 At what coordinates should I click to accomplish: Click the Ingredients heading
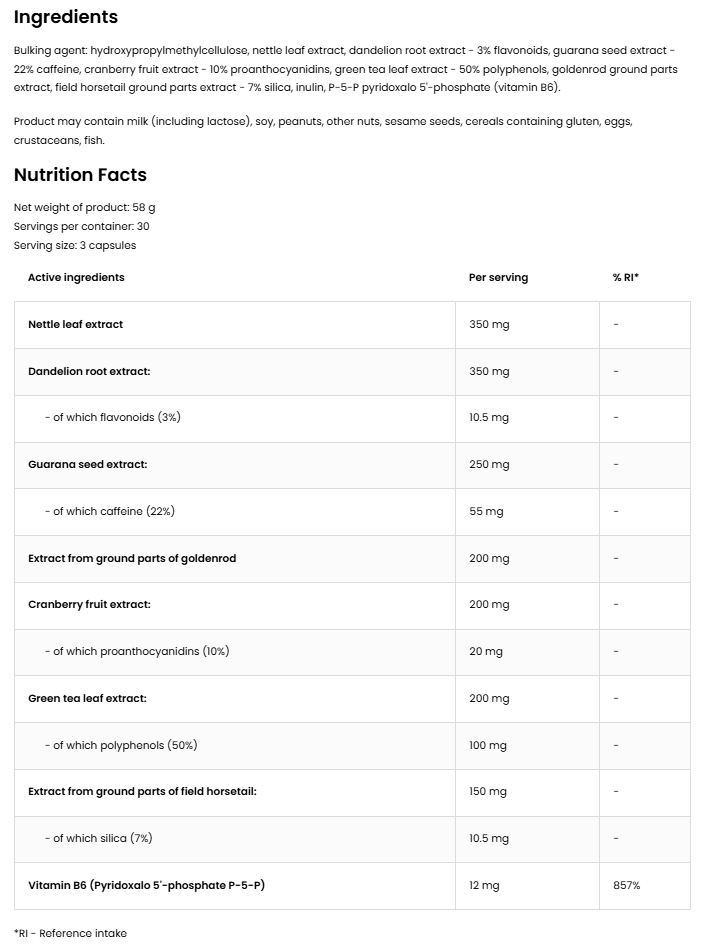click(66, 17)
